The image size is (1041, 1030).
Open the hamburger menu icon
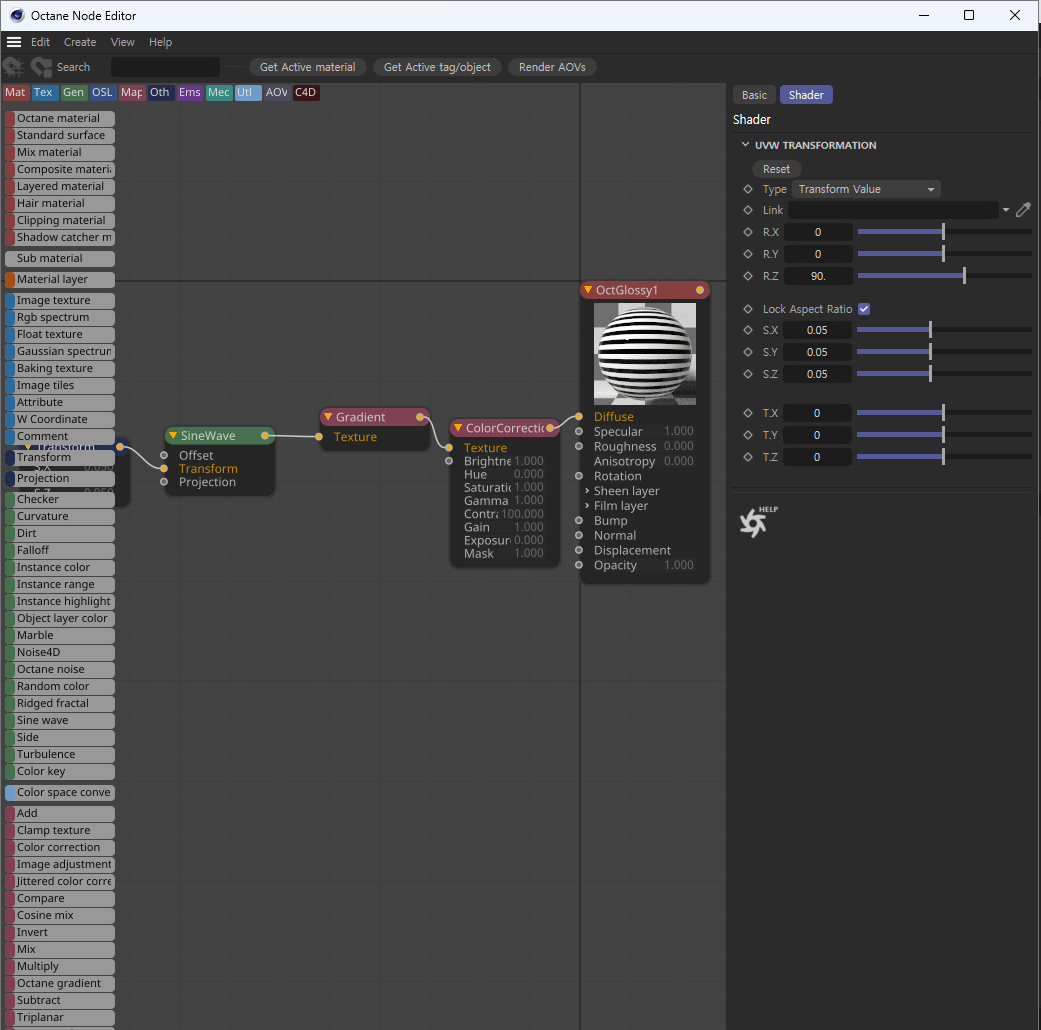click(x=14, y=42)
